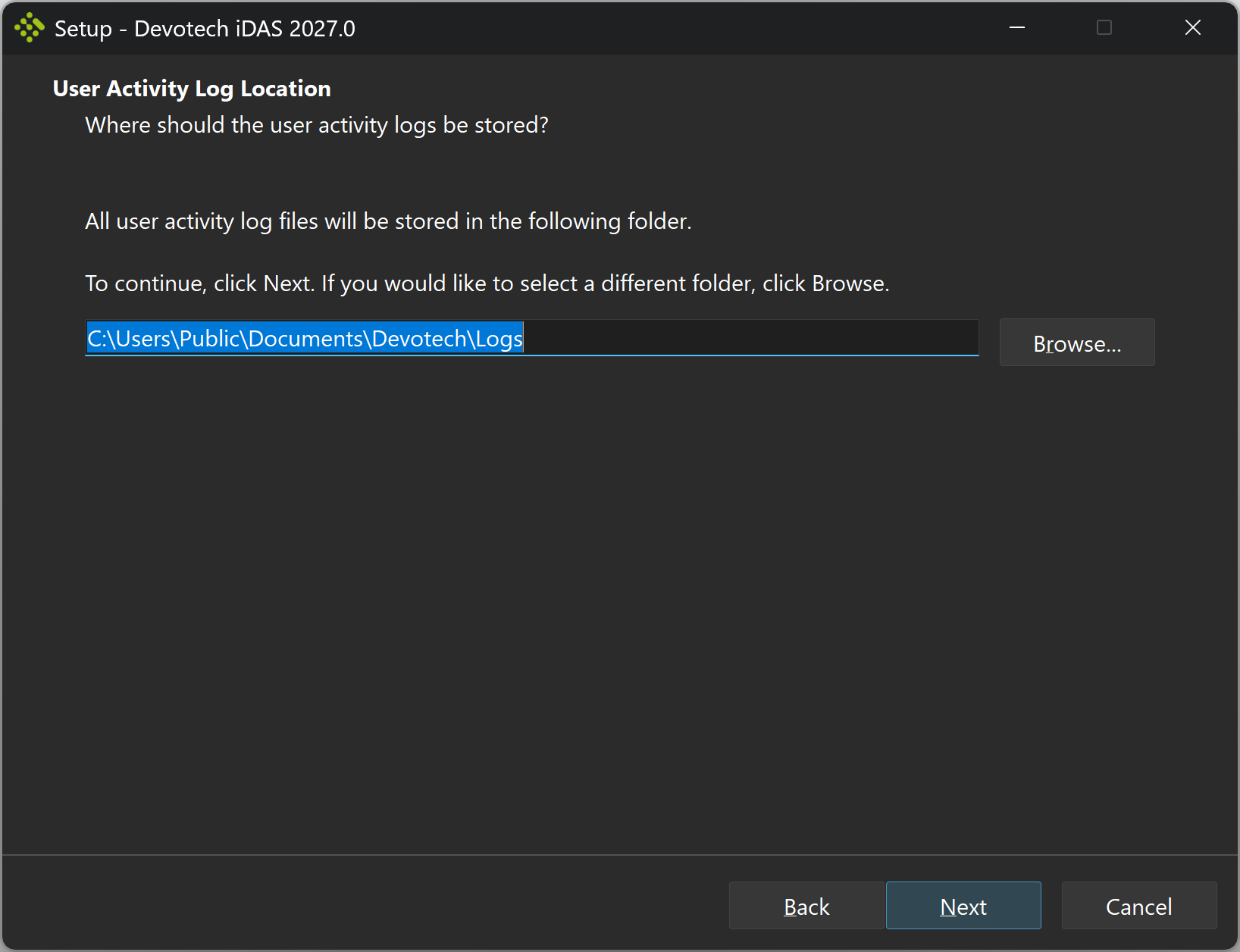Click the log folder path input field

[x=532, y=338]
